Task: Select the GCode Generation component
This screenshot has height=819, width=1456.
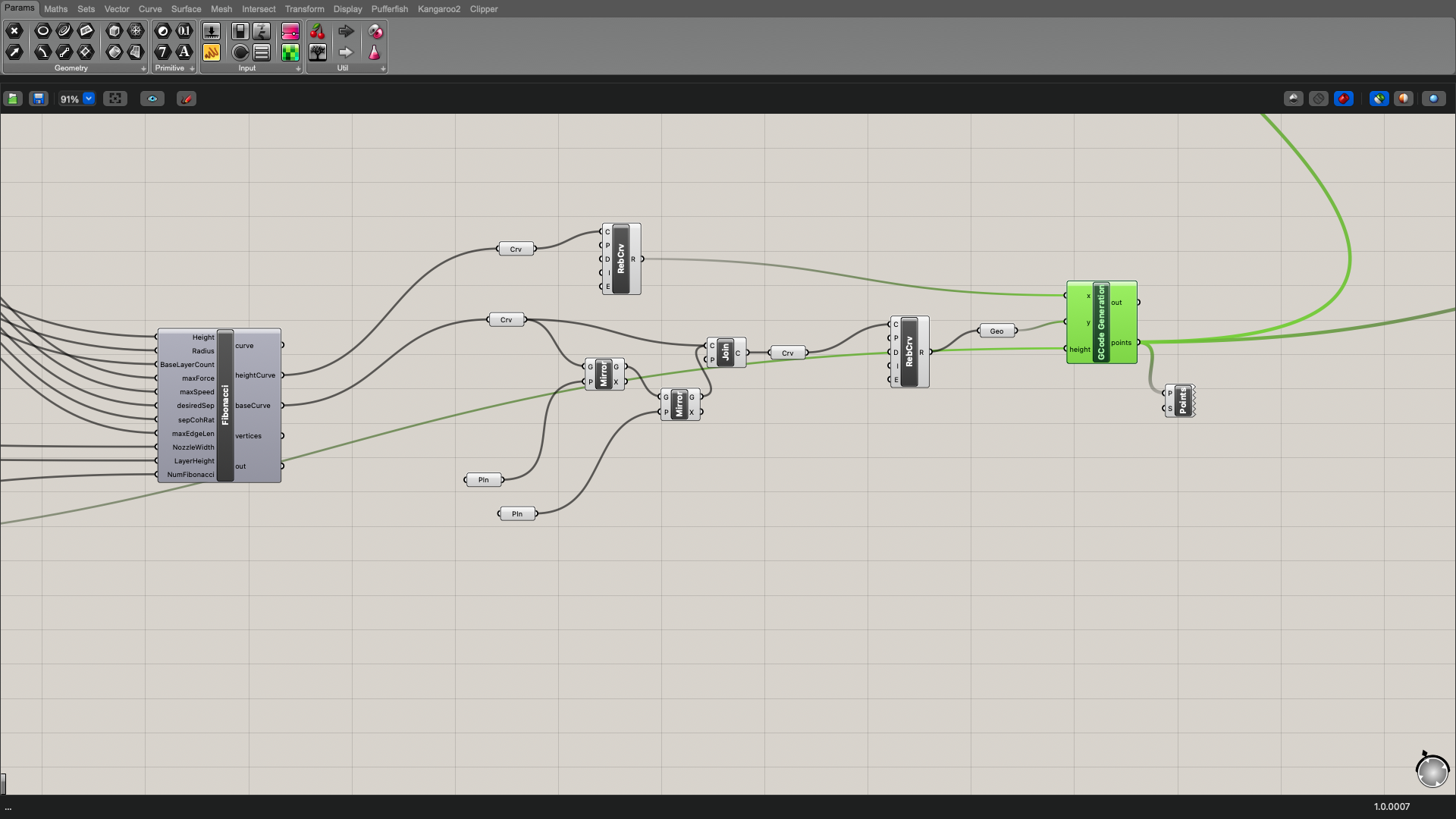Action: click(x=1101, y=322)
